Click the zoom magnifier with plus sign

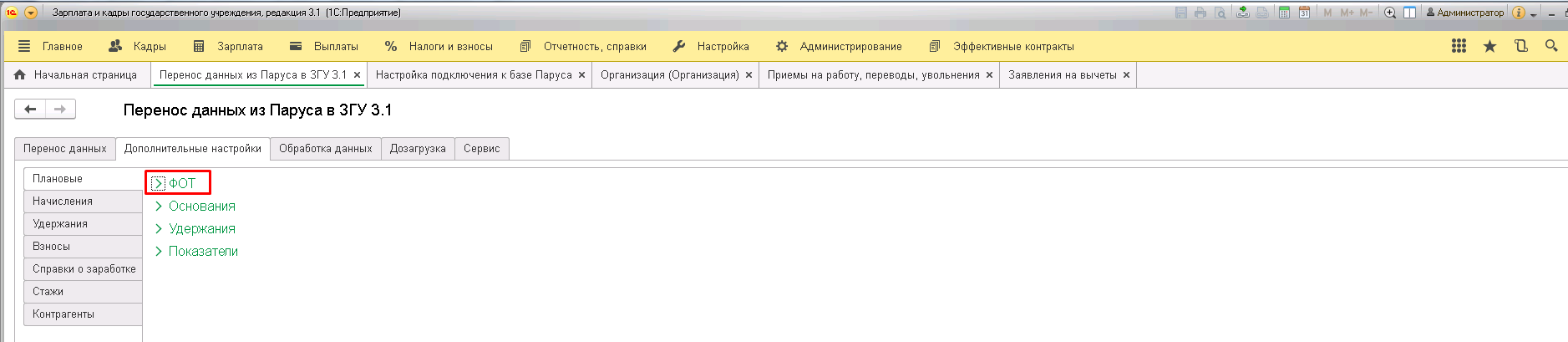click(1390, 13)
